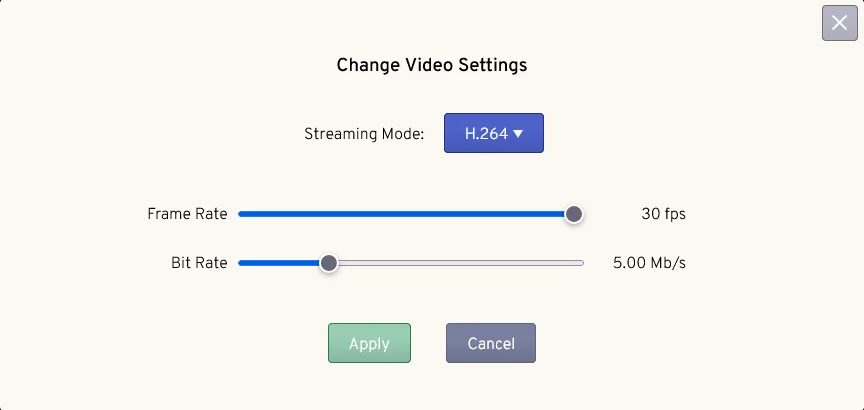The height and width of the screenshot is (410, 864).
Task: Set Bit Rate to minimum at track start
Action: (240, 263)
